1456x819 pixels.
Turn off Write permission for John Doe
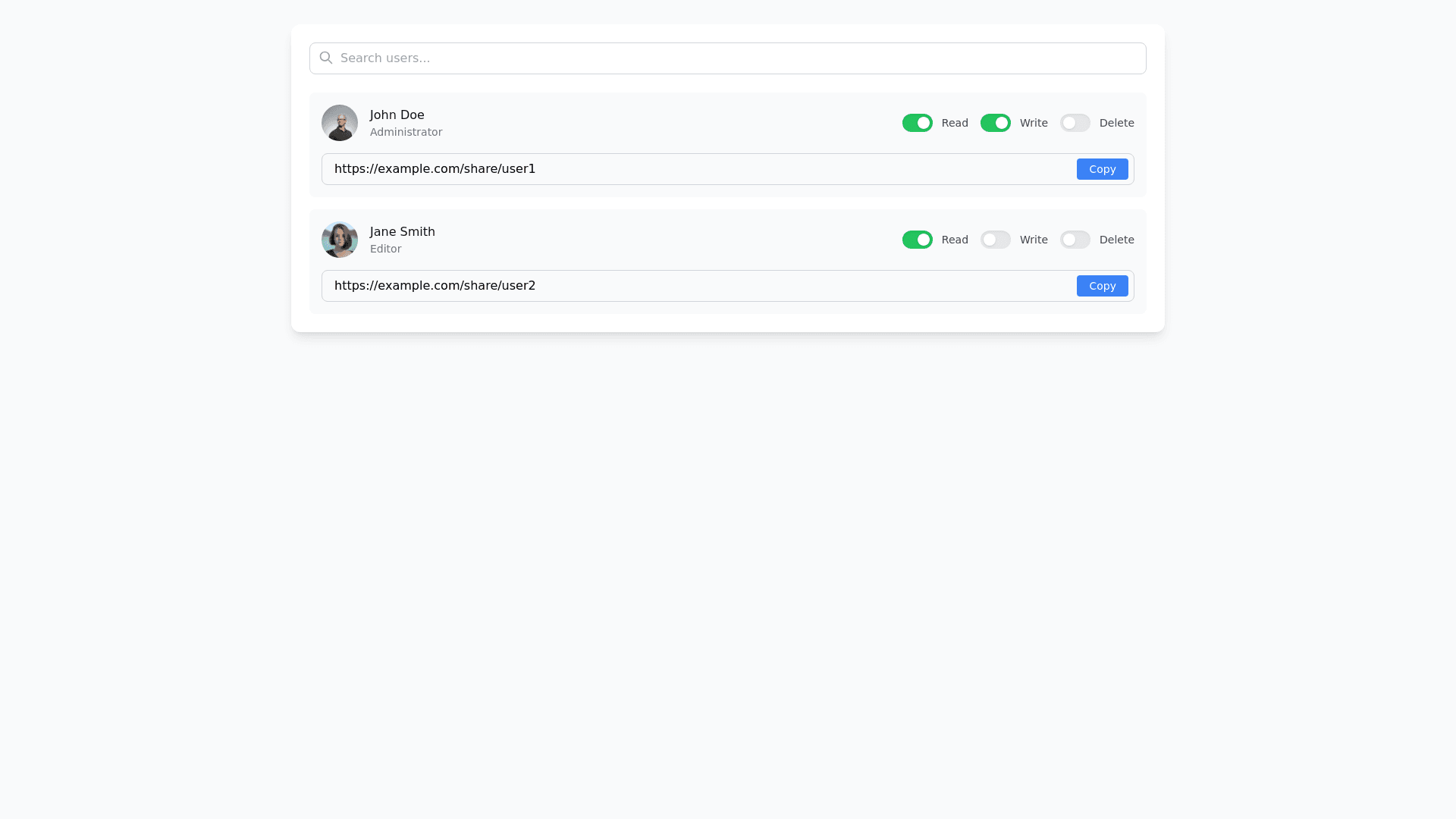point(995,123)
